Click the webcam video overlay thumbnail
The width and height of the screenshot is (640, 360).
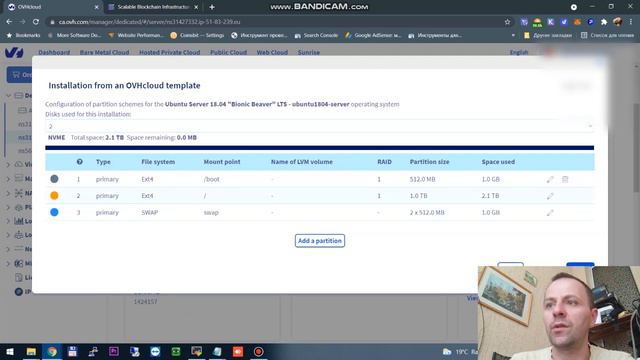[559, 313]
